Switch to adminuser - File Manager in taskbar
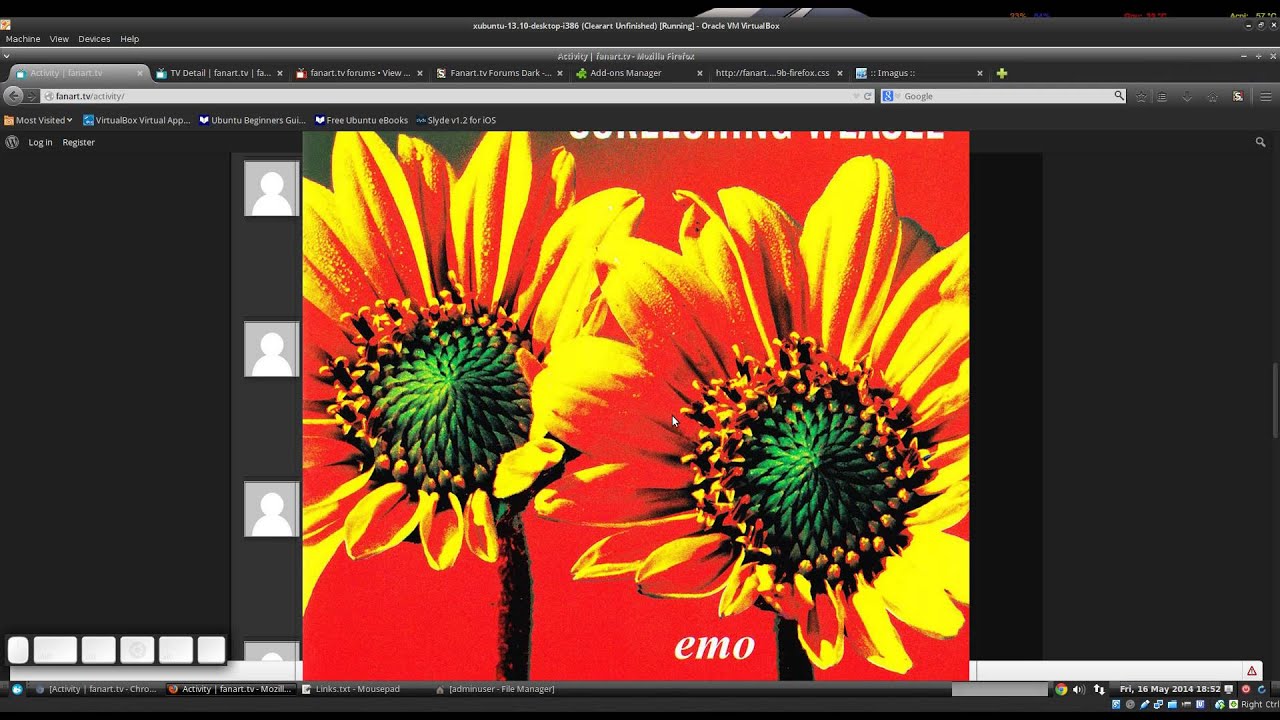The width and height of the screenshot is (1280, 720). point(495,689)
